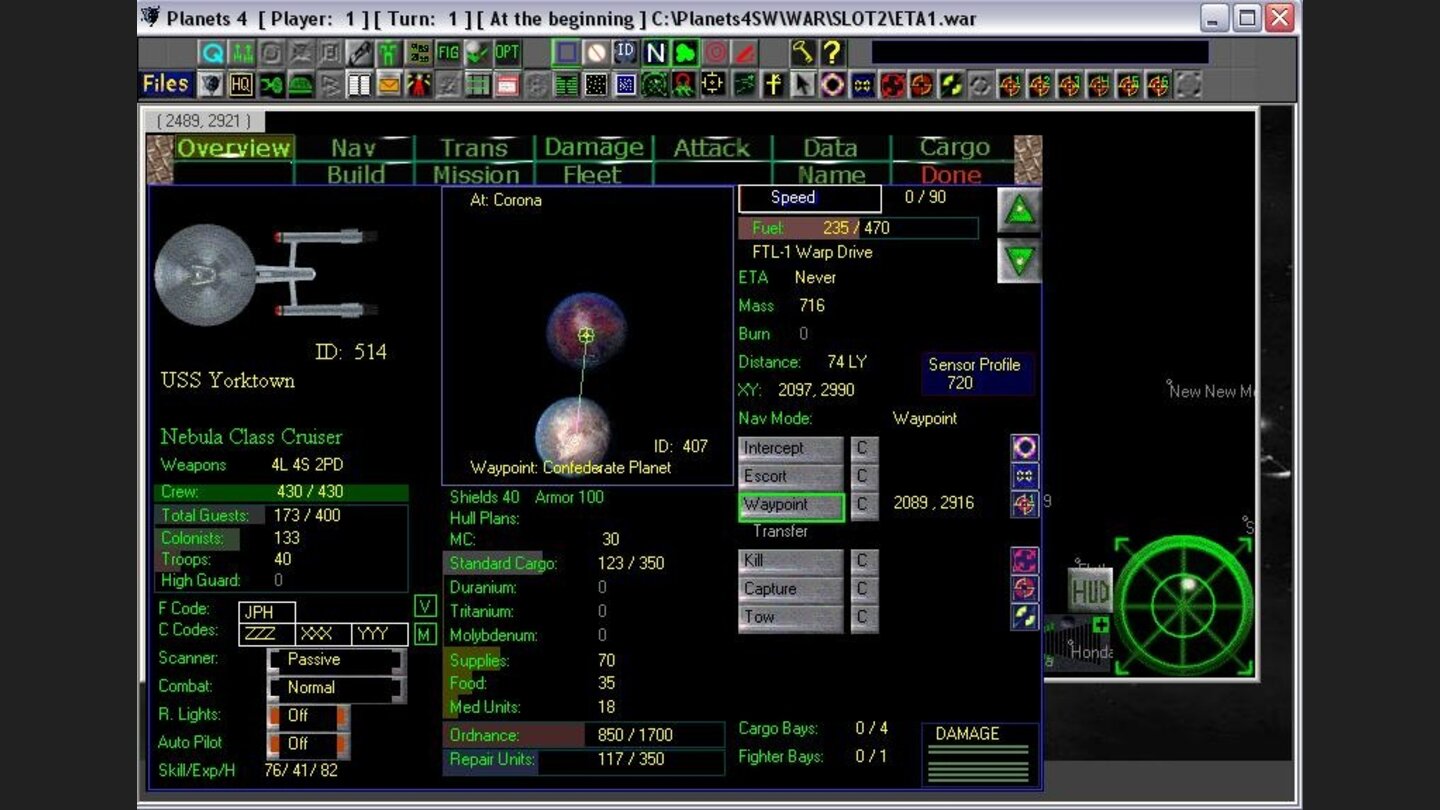Click the green cloud toolbar icon

click(x=686, y=52)
